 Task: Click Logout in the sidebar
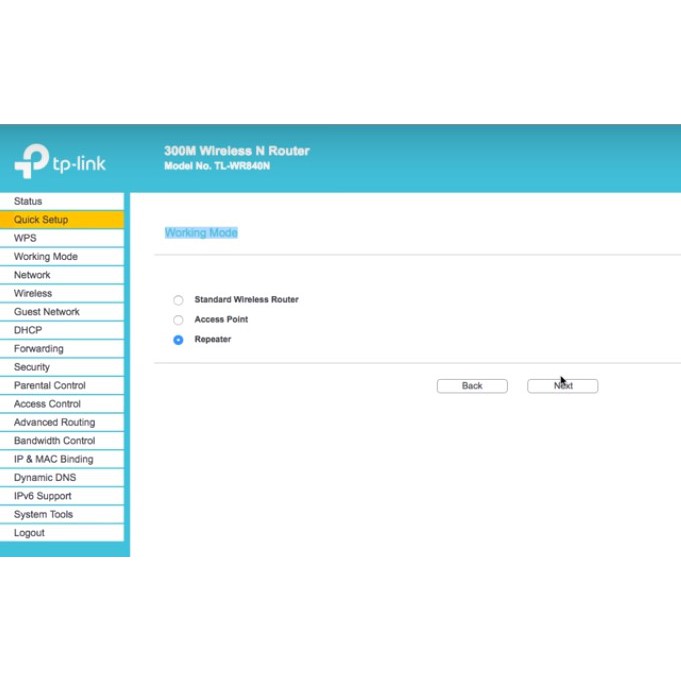(29, 533)
